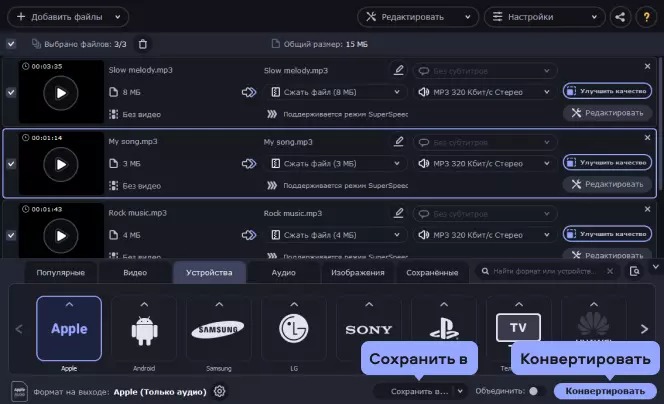The height and width of the screenshot is (404, 664).
Task: Open the Добавить файлы dropdown arrow
Action: click(x=118, y=17)
